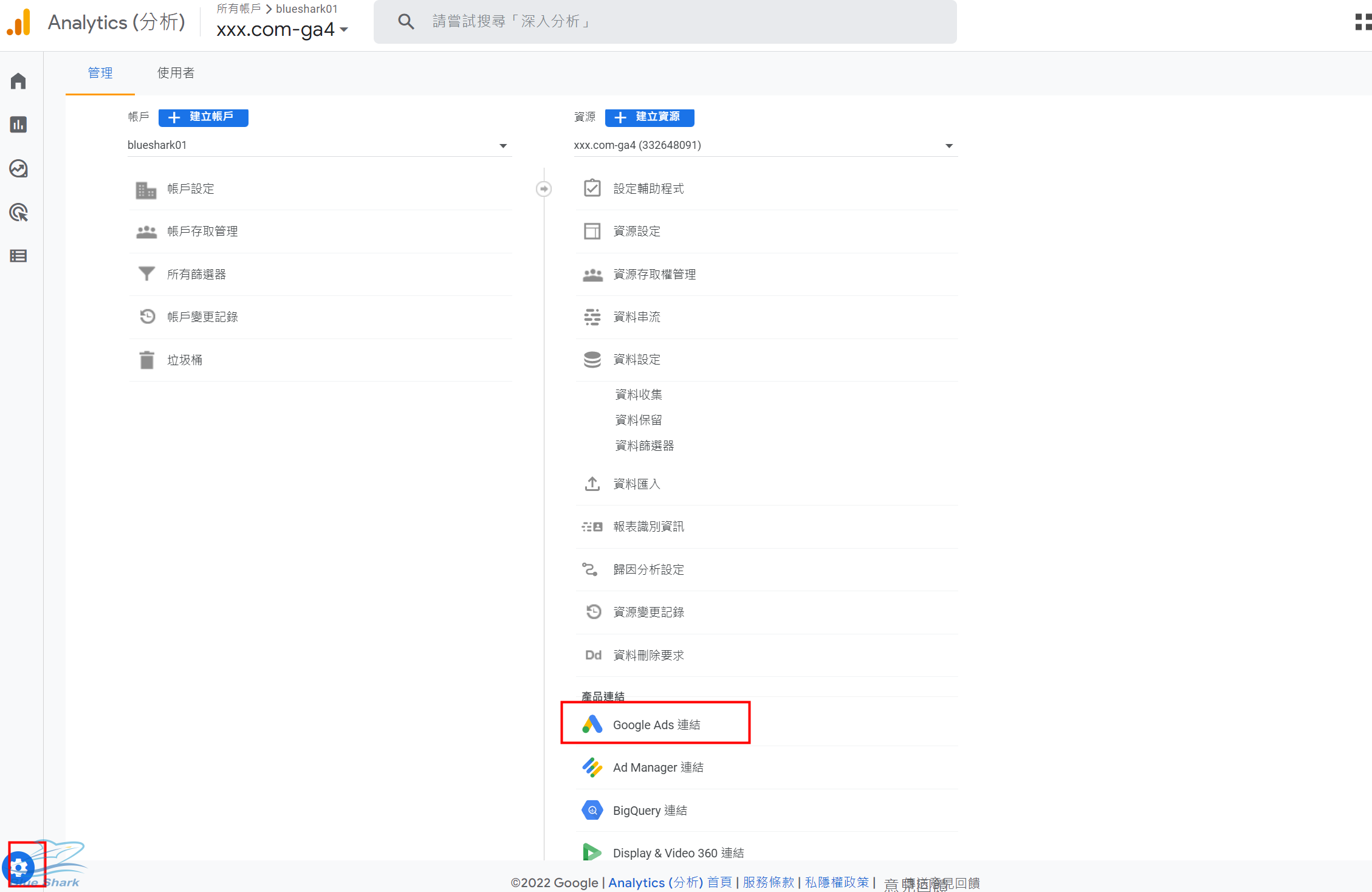Select 資料篩選器 sub-item

tap(645, 445)
